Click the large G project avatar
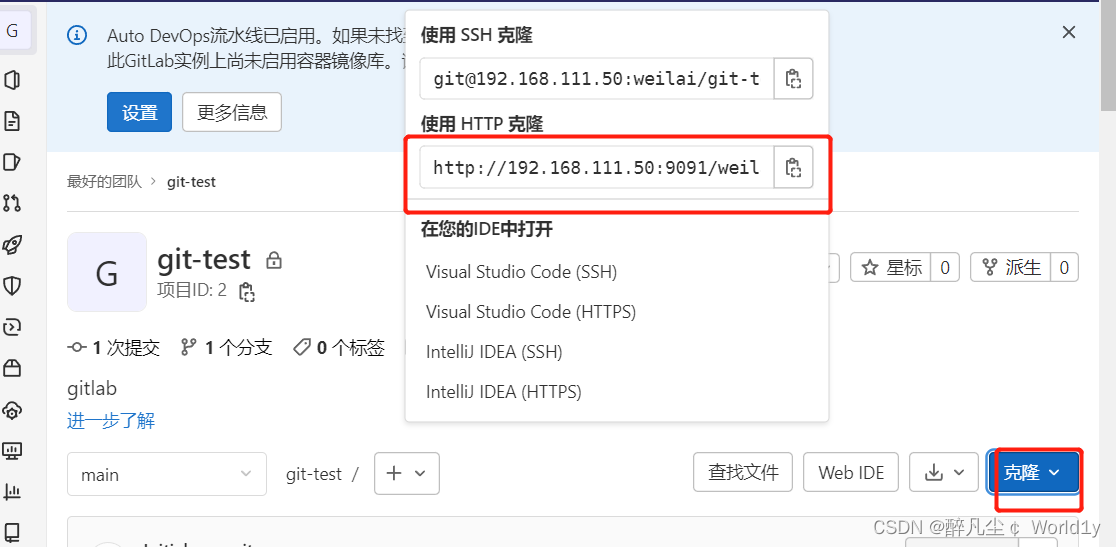 tap(107, 272)
